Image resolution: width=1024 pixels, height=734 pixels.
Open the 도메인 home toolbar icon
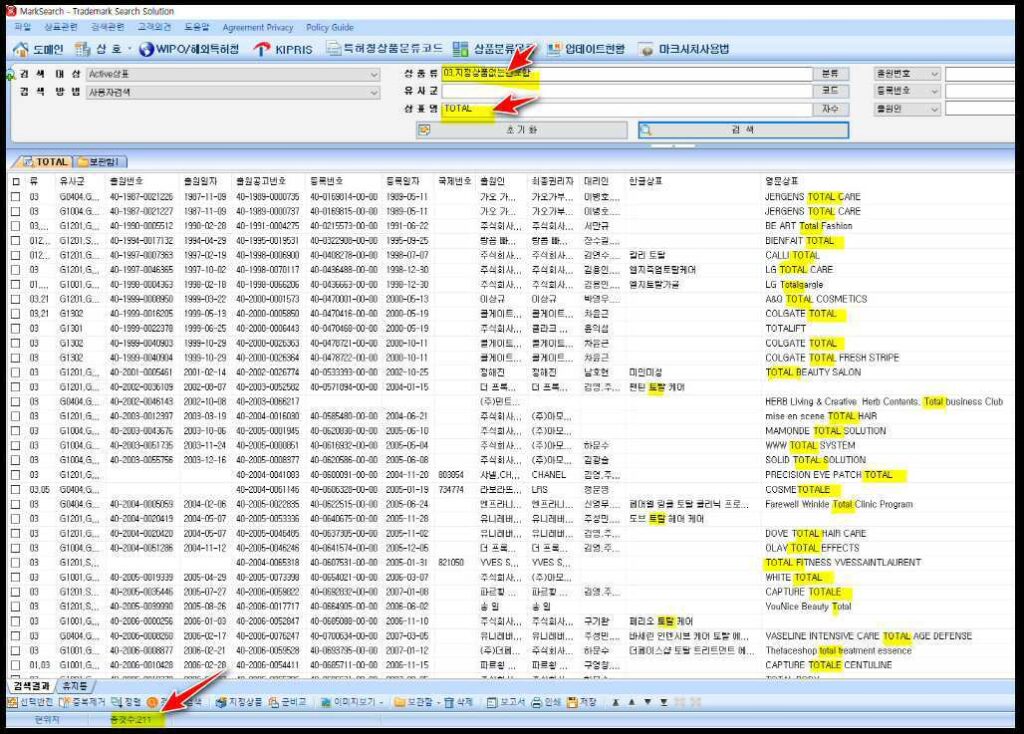click(22, 49)
